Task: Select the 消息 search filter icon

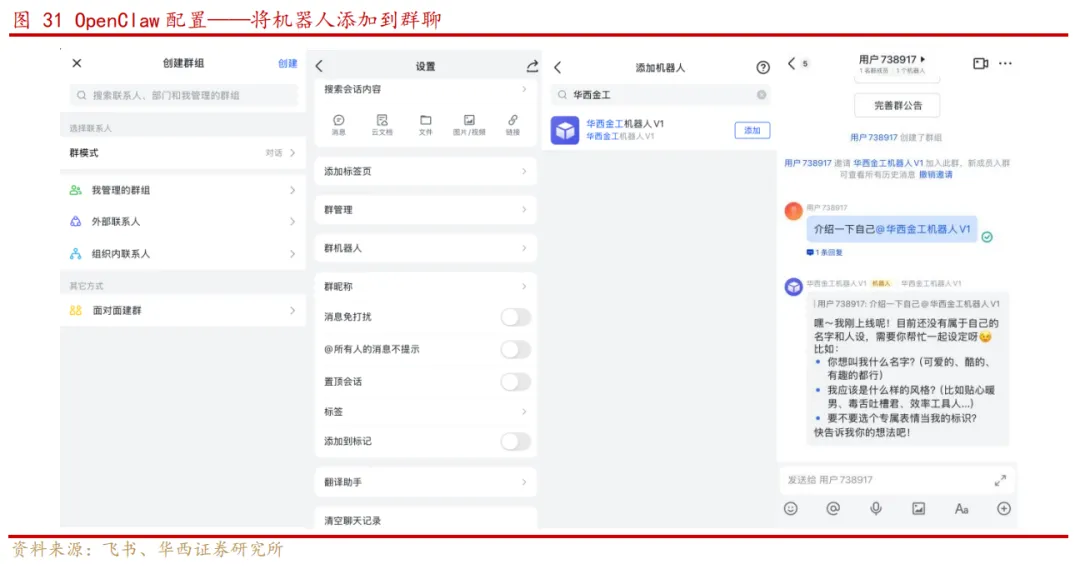Action: click(339, 125)
